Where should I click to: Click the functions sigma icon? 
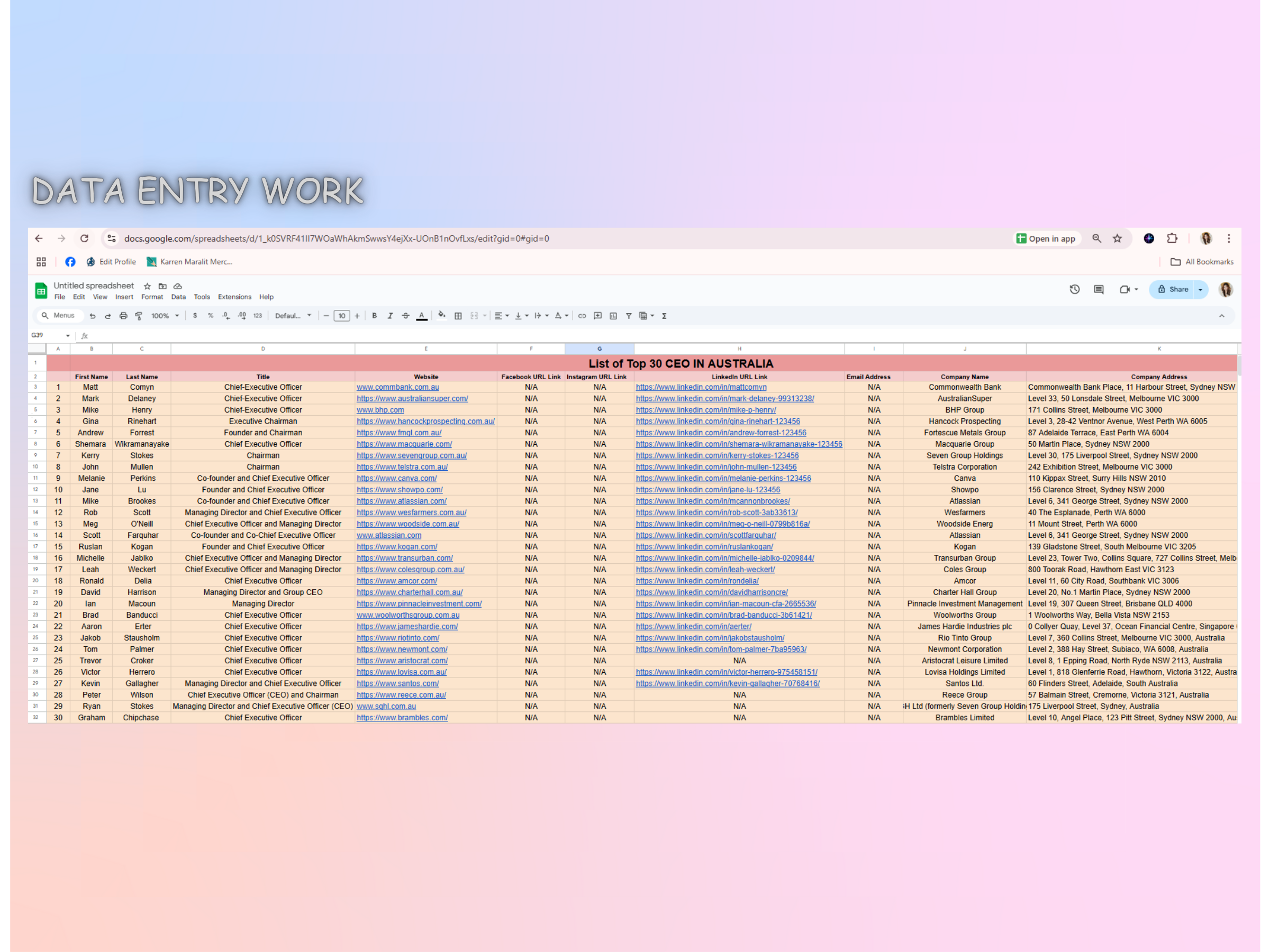(664, 316)
